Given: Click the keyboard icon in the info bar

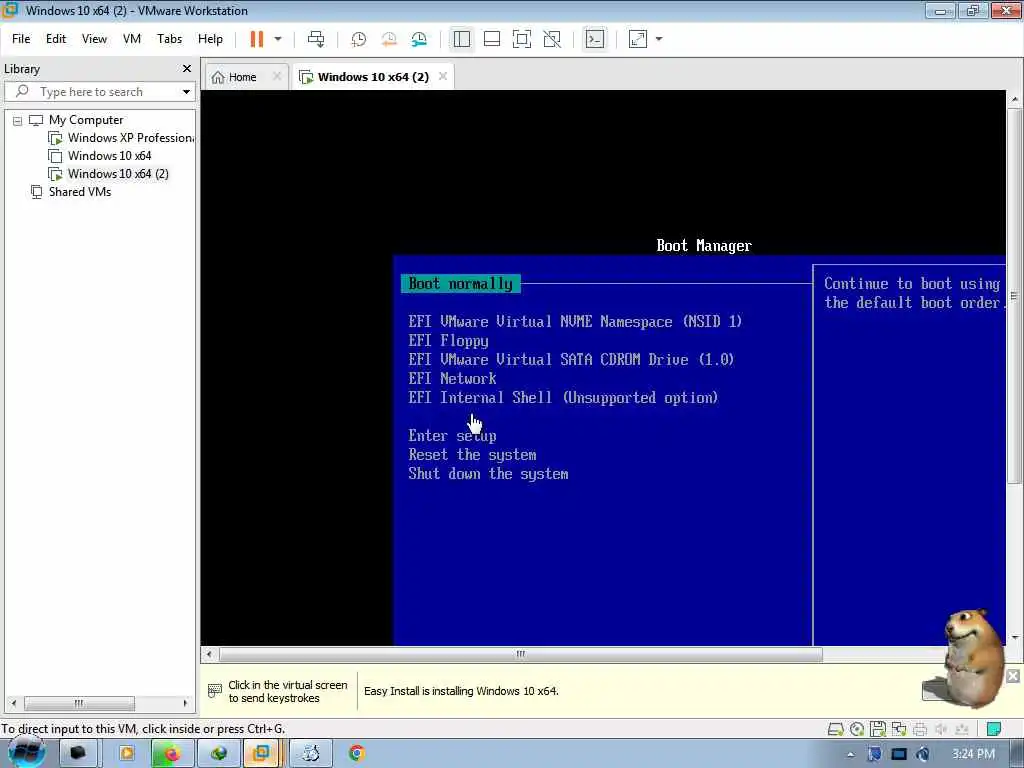Looking at the screenshot, I should coord(215,690).
